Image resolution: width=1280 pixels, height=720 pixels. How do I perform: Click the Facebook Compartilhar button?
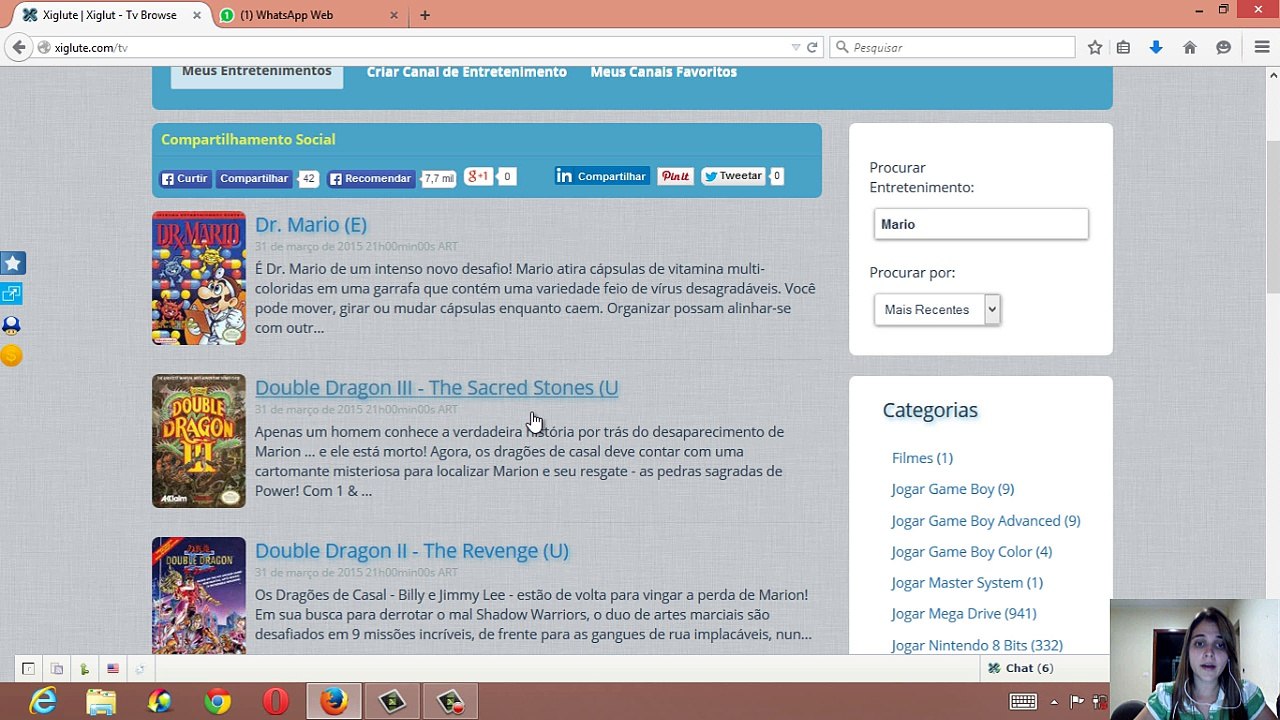(x=254, y=179)
